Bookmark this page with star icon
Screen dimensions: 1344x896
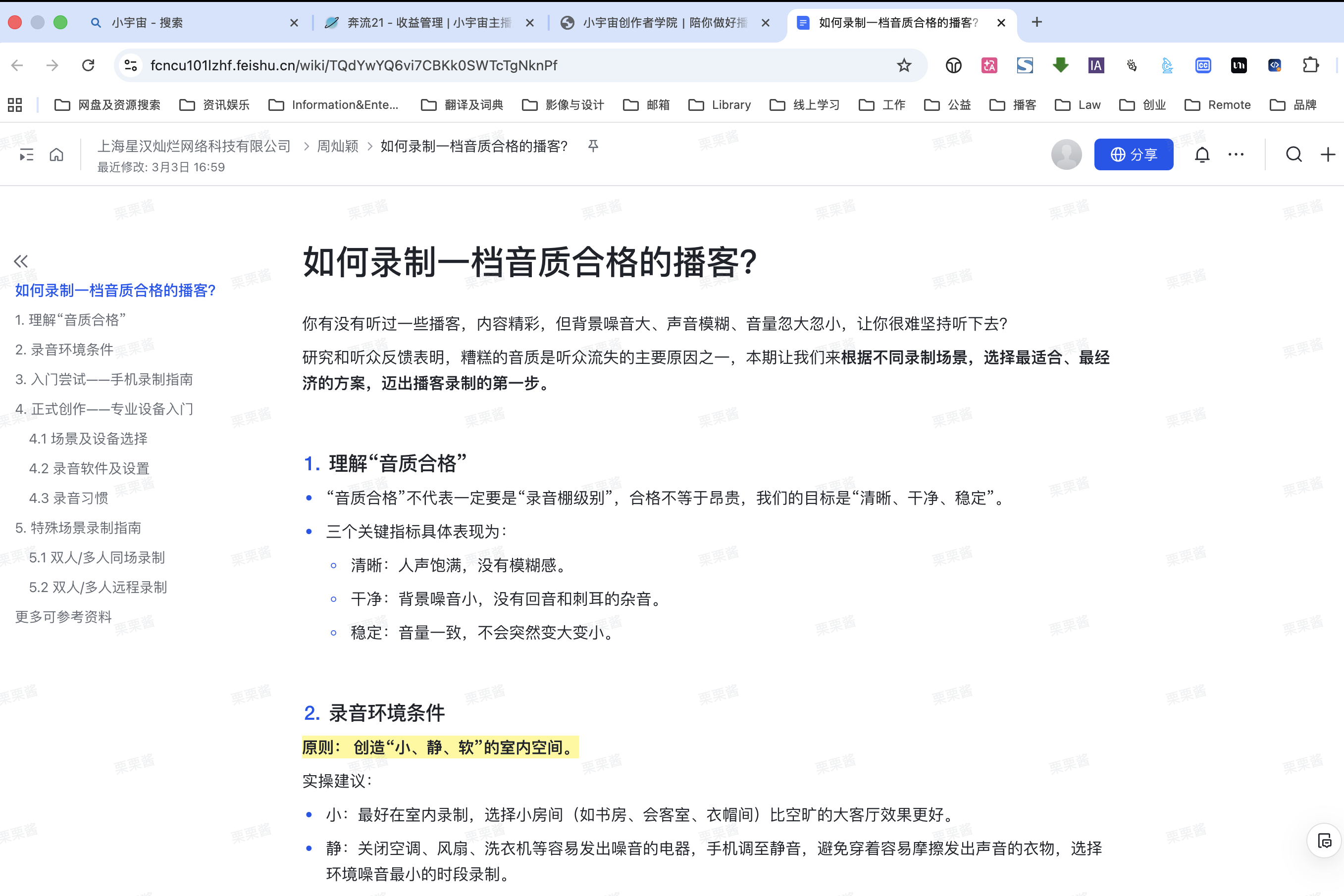(904, 66)
